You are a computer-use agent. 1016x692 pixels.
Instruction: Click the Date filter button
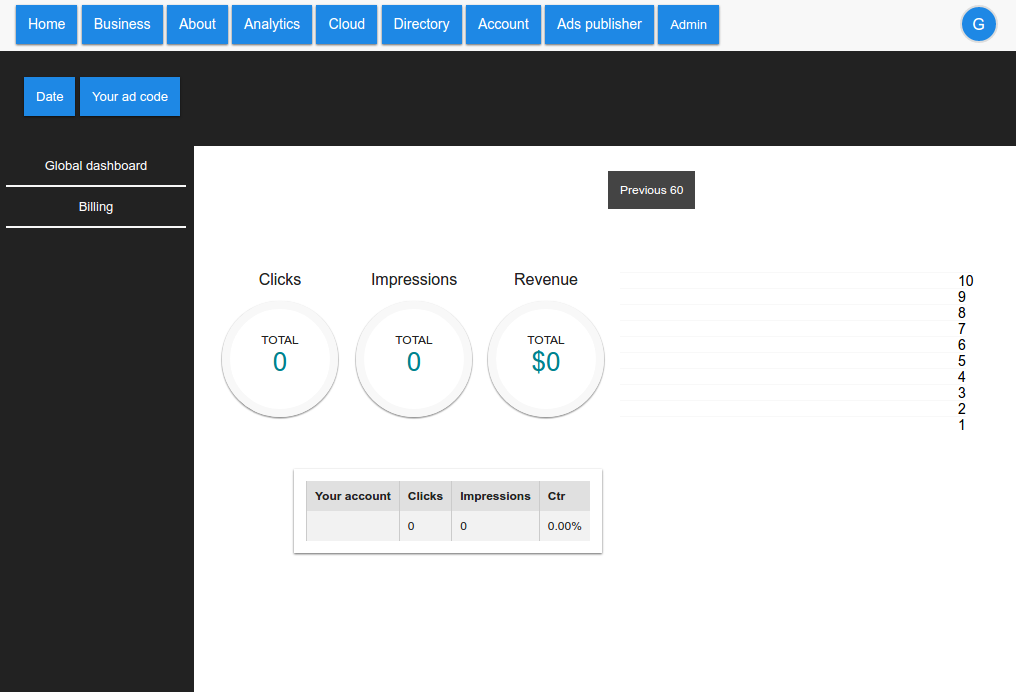(x=50, y=97)
